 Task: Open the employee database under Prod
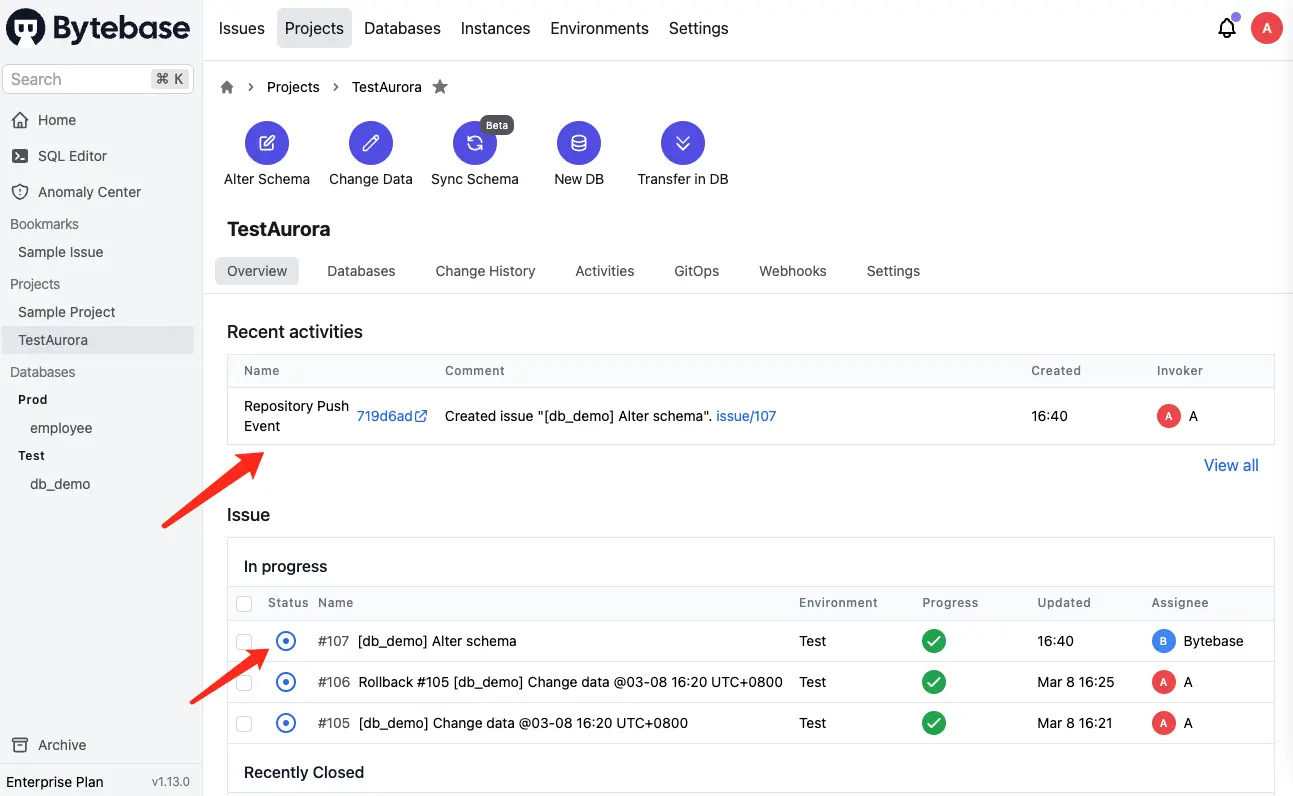click(61, 428)
